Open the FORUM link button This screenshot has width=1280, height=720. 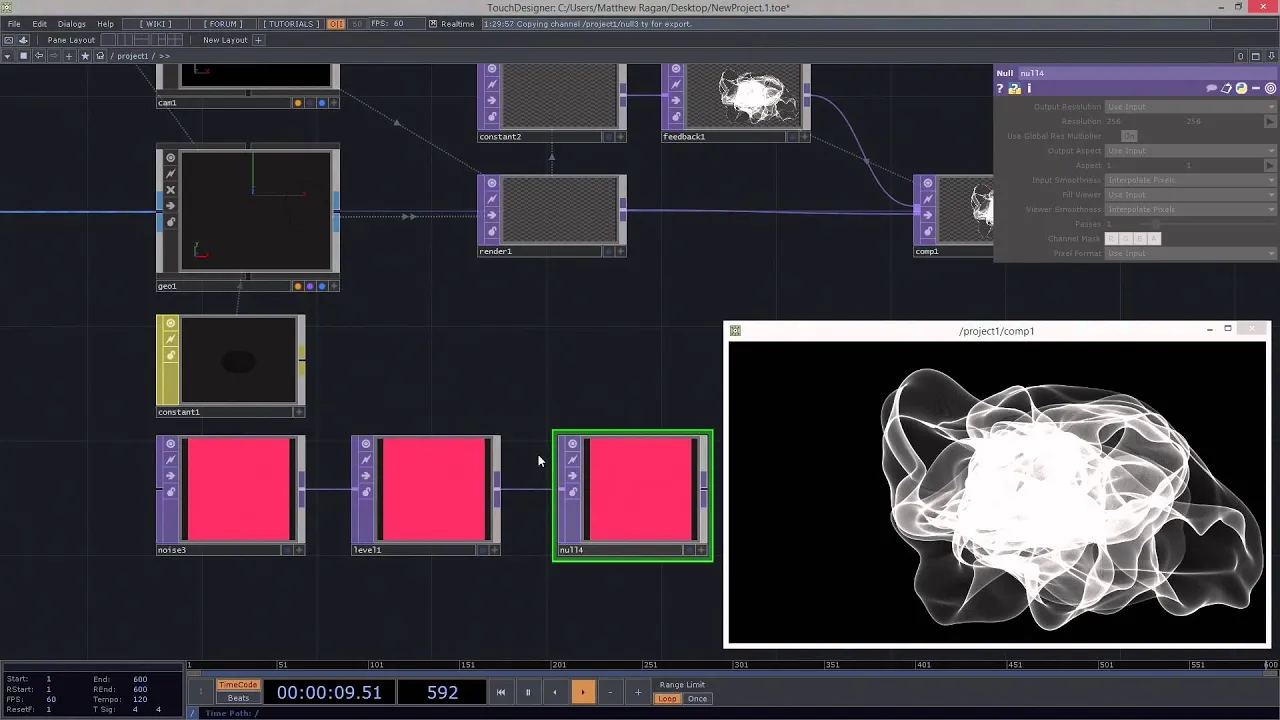[x=223, y=23]
